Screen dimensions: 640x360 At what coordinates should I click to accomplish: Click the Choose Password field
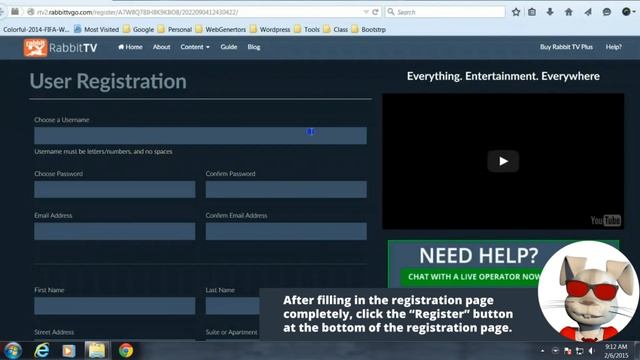pyautogui.click(x=115, y=189)
